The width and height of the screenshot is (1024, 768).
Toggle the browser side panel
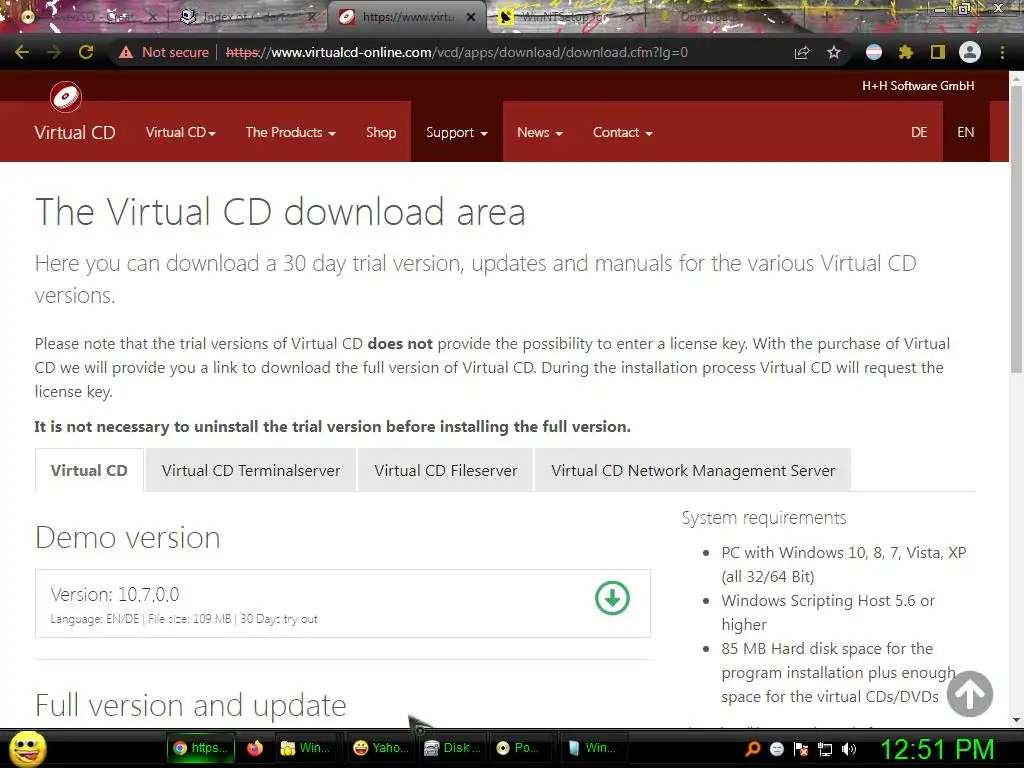tap(938, 52)
